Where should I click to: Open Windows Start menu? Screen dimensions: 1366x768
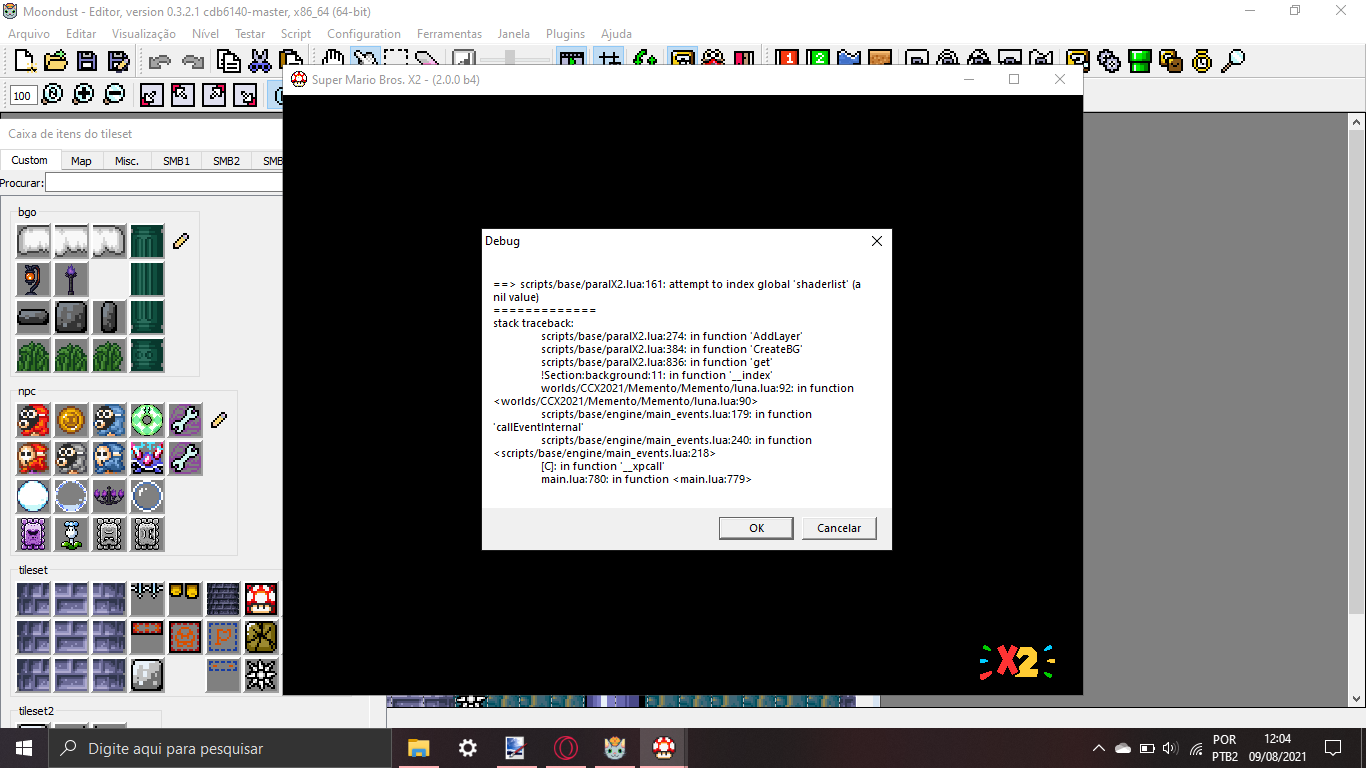24,748
